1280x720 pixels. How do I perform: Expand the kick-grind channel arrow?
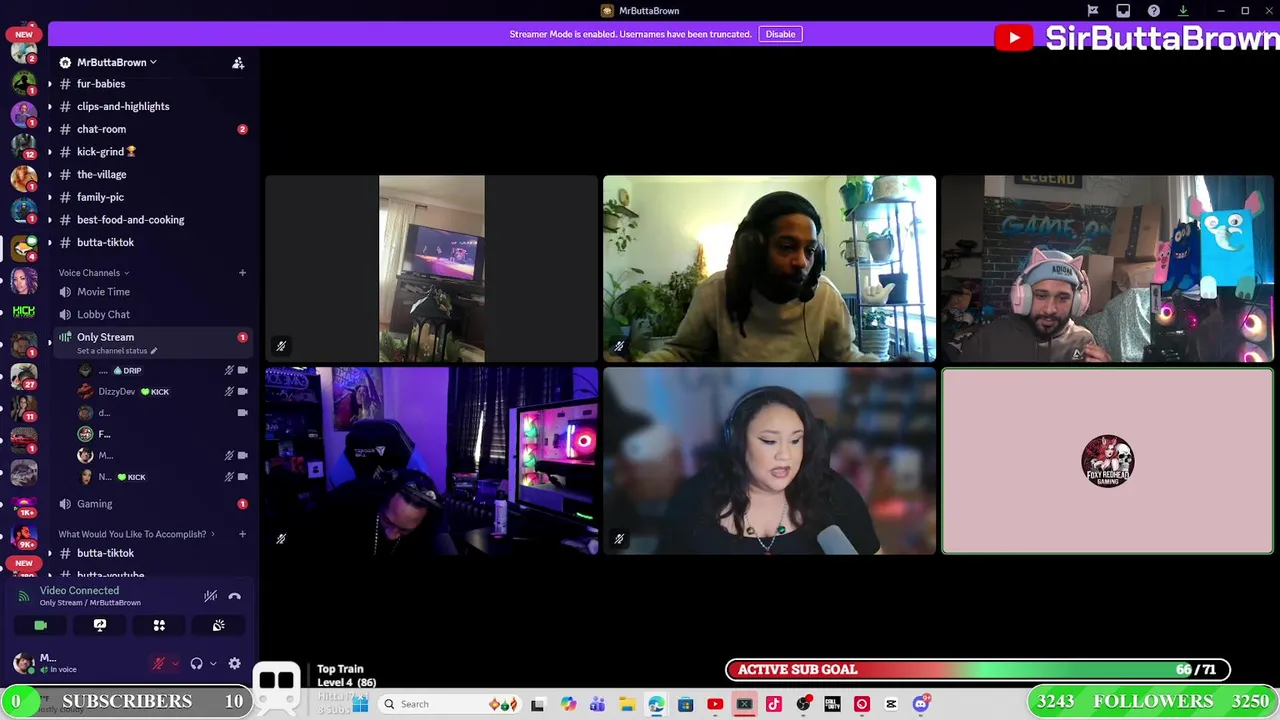click(x=50, y=152)
